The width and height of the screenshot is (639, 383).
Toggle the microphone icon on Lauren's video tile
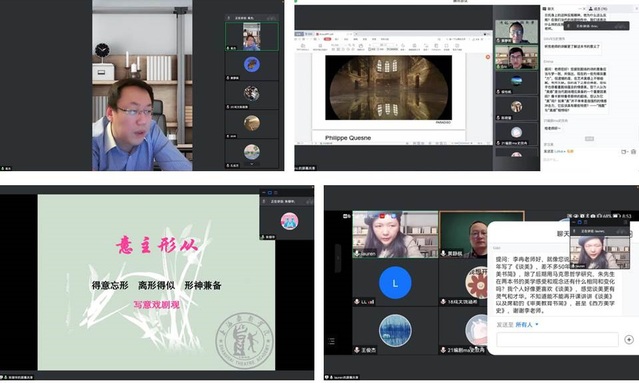point(357,253)
